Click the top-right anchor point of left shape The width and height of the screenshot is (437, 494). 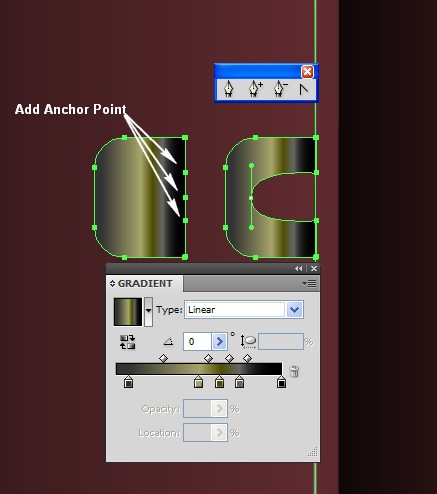coord(185,137)
